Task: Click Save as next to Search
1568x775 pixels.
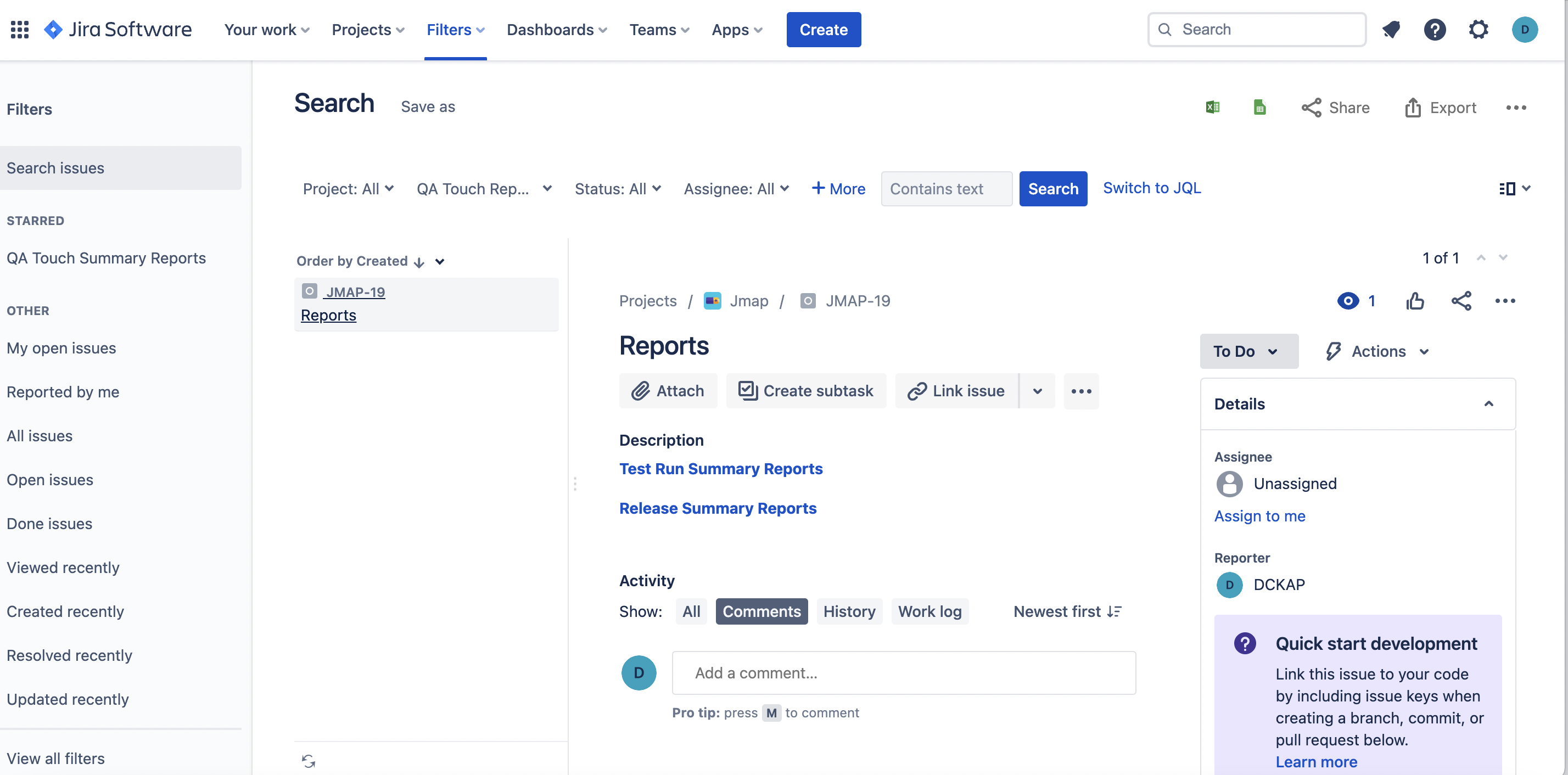Action: click(428, 106)
